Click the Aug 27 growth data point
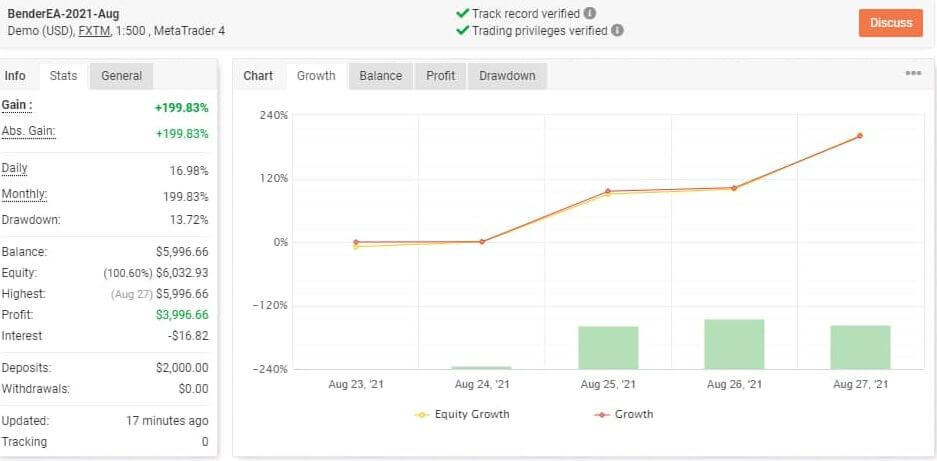Image resolution: width=937 pixels, height=461 pixels. 860,136
